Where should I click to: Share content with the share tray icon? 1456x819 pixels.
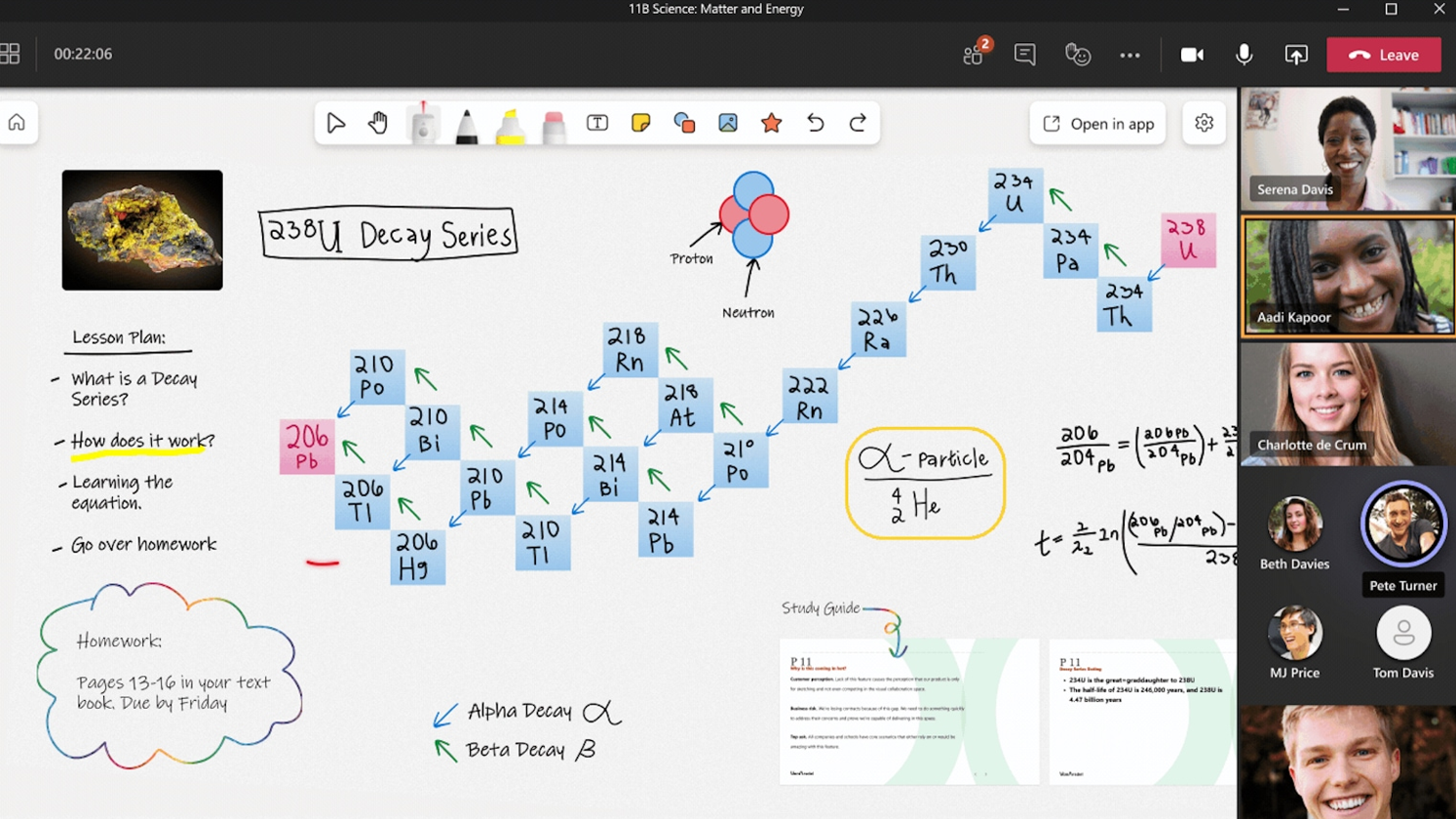(x=1296, y=55)
